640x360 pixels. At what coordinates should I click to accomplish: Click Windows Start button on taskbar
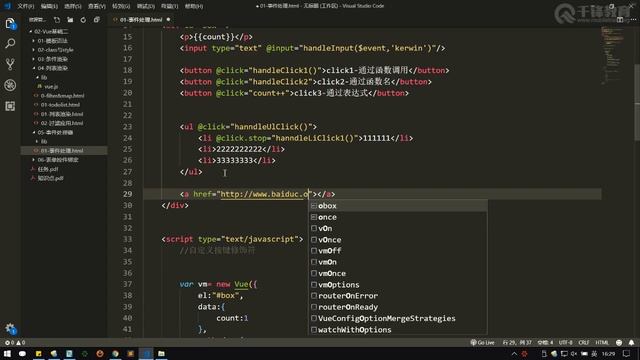[7, 353]
